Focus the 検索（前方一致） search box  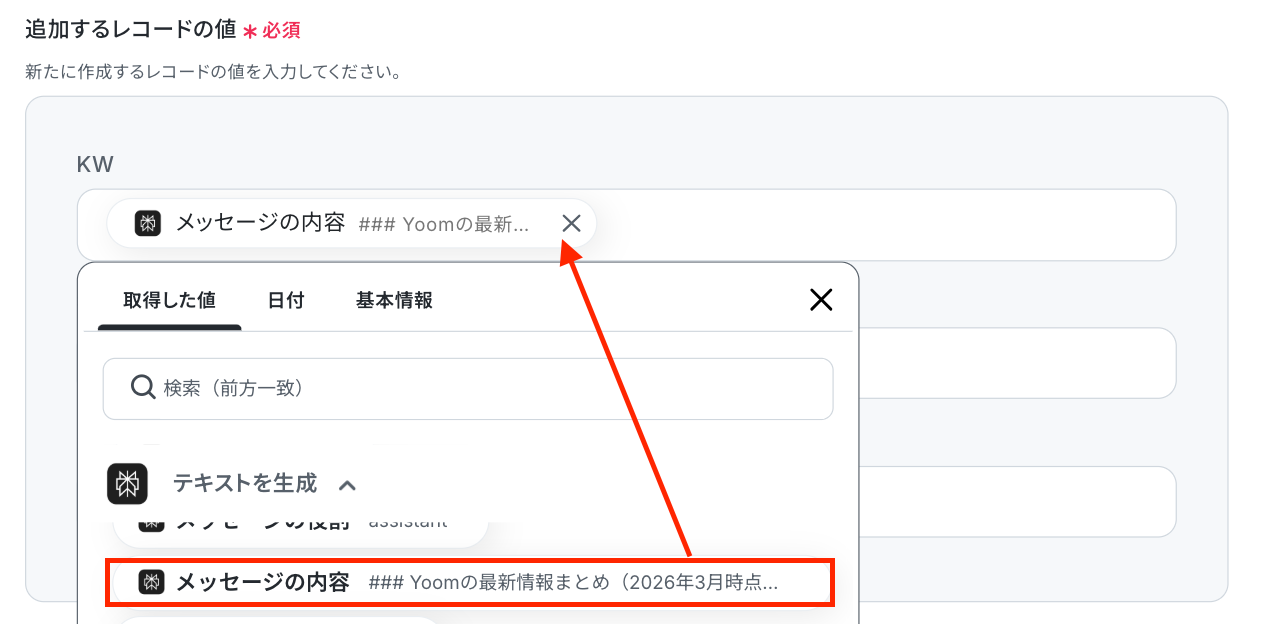pyautogui.click(x=468, y=388)
